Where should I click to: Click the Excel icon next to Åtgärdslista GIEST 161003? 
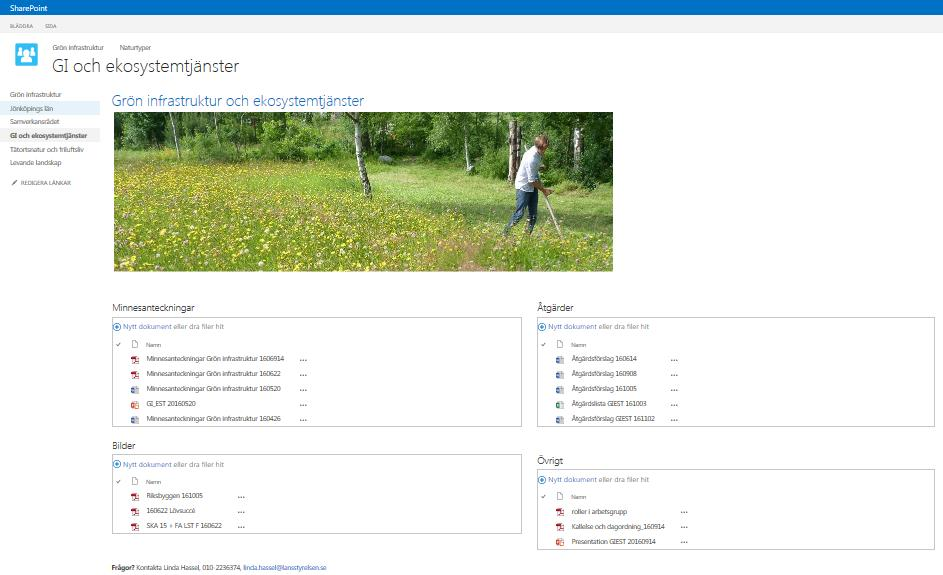[x=559, y=404]
